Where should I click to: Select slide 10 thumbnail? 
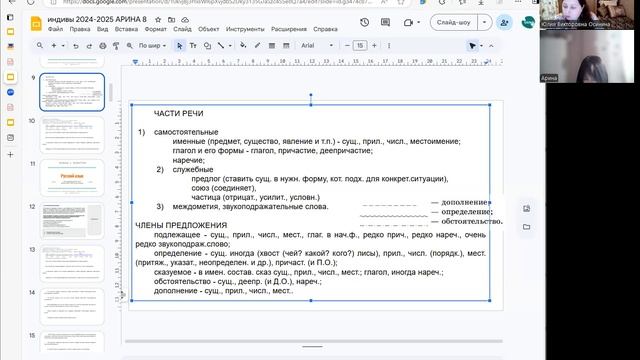click(x=72, y=135)
